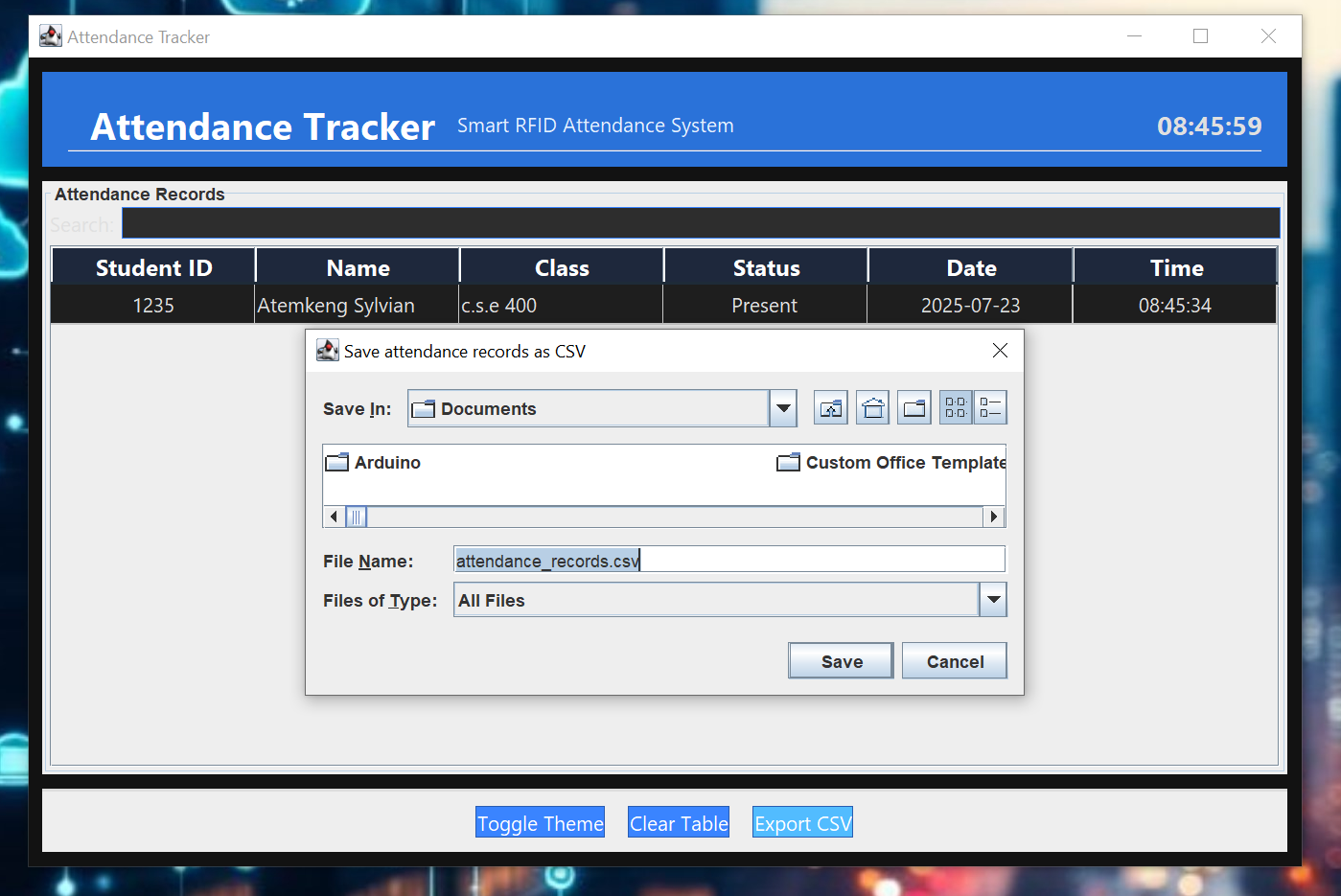Click the left scroll arrow in file list

[x=334, y=517]
